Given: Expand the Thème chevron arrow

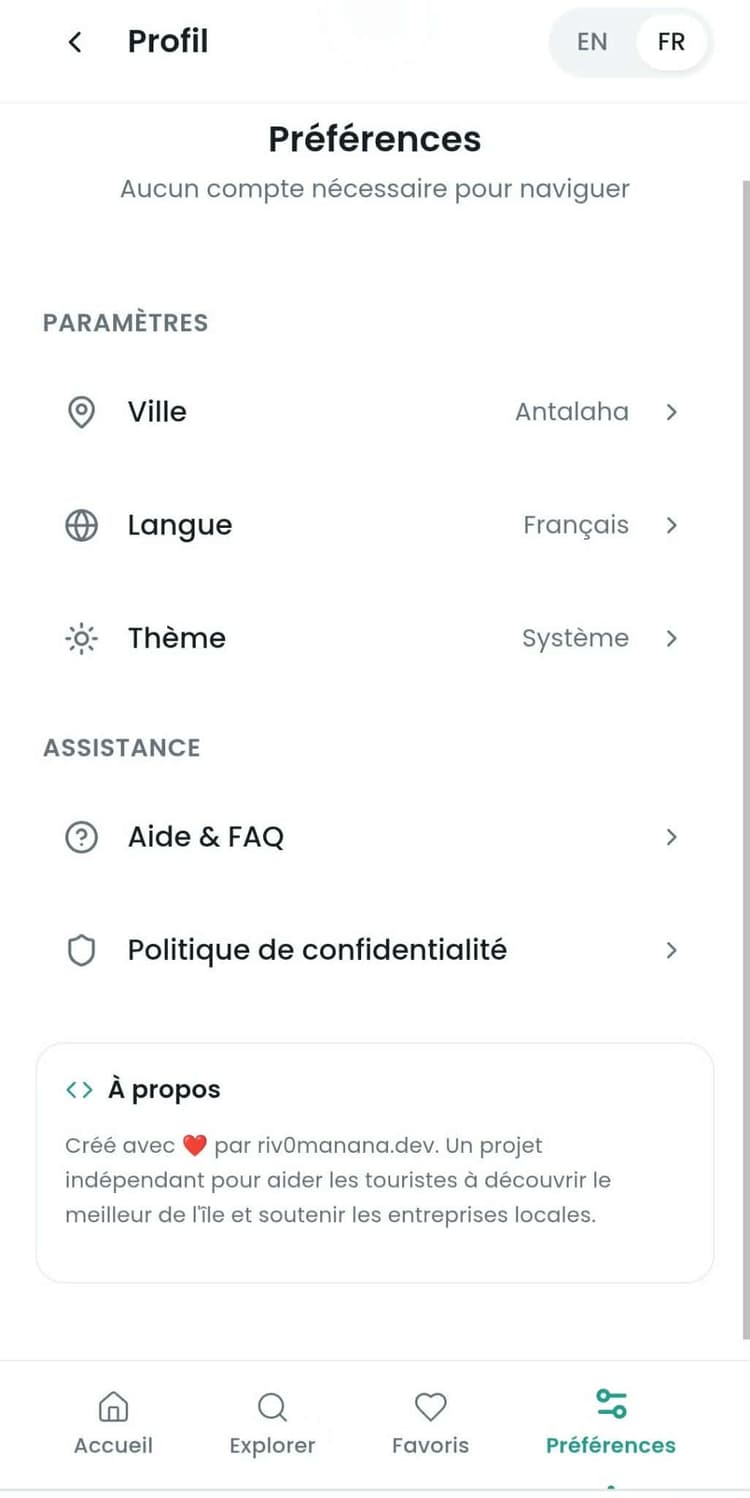Looking at the screenshot, I should pos(671,638).
